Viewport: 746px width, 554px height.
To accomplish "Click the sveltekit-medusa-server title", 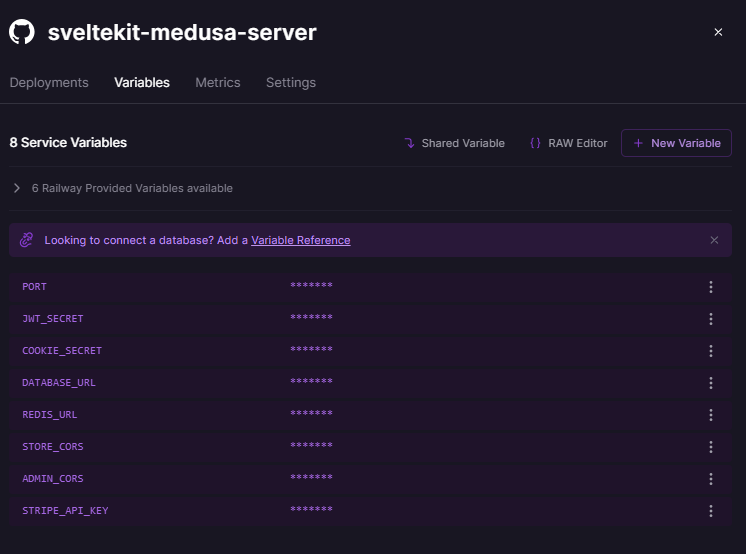I will coord(182,32).
